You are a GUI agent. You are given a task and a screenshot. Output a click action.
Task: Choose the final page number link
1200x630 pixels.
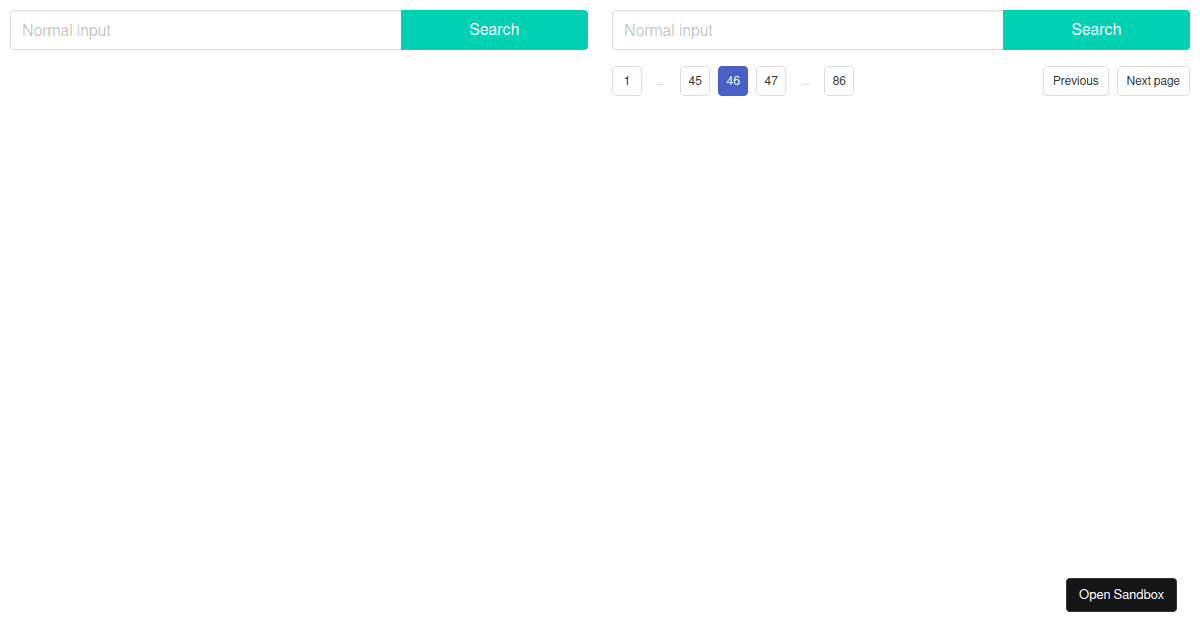(x=839, y=81)
